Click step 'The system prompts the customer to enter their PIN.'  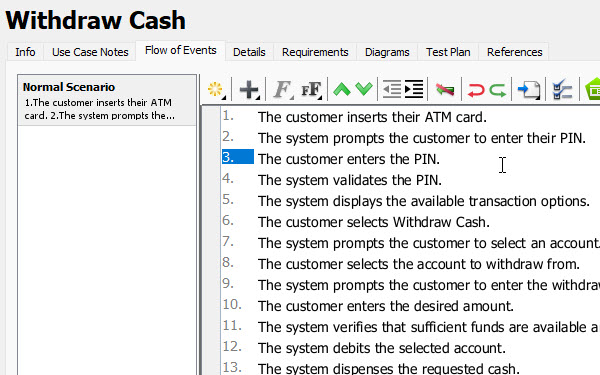coord(422,138)
